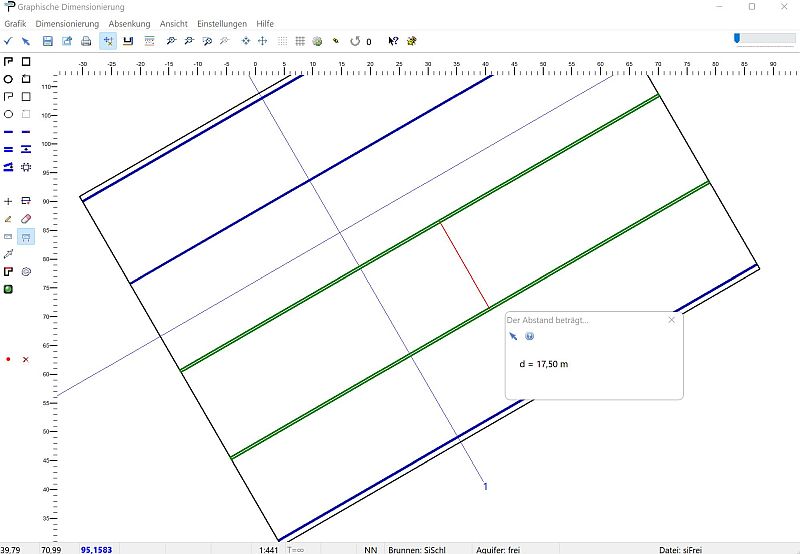This screenshot has height=554, width=800.
Task: Click the blue slider at top right
Action: click(x=737, y=38)
